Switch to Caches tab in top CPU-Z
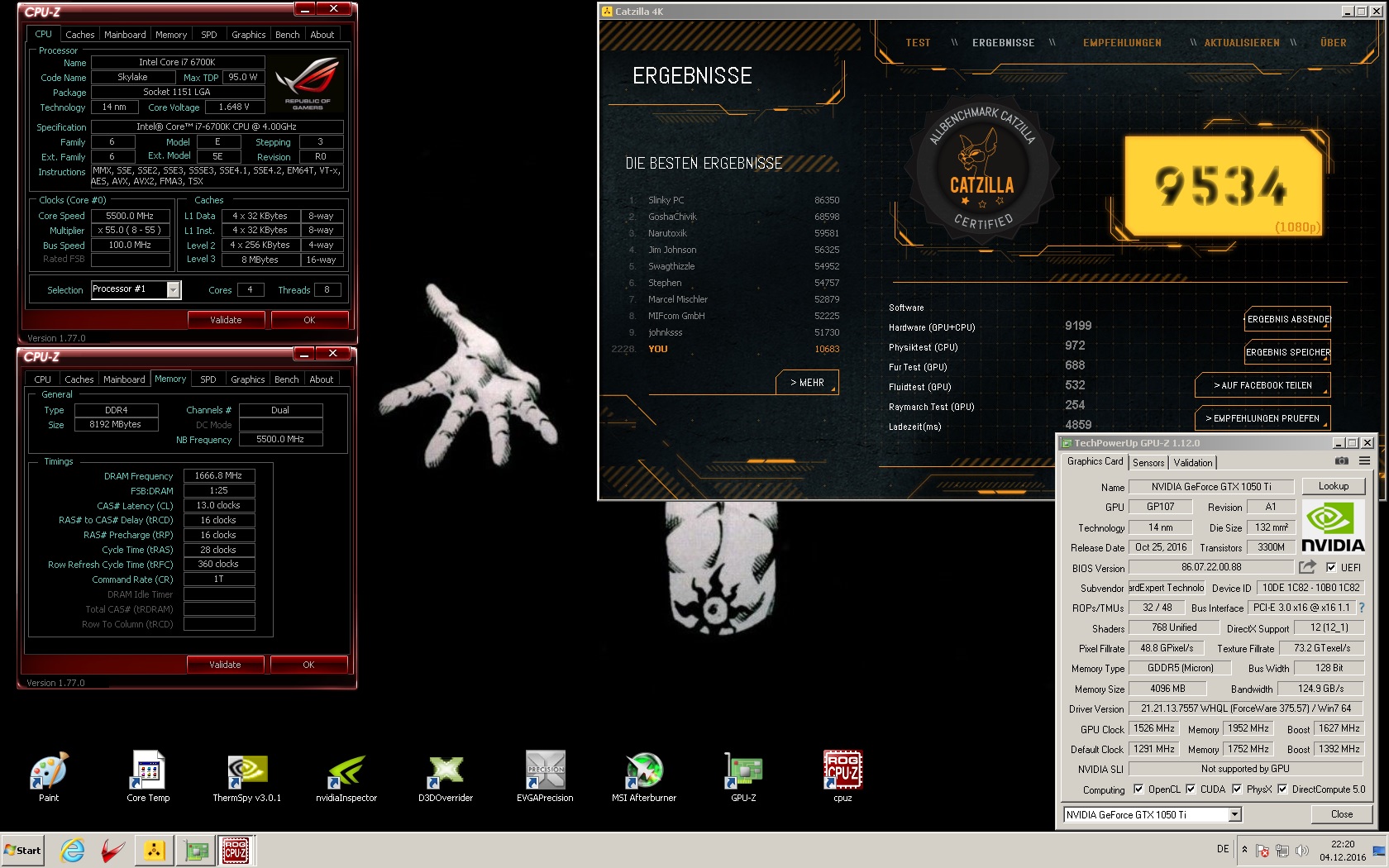This screenshot has width=1389, height=868. pos(80,35)
